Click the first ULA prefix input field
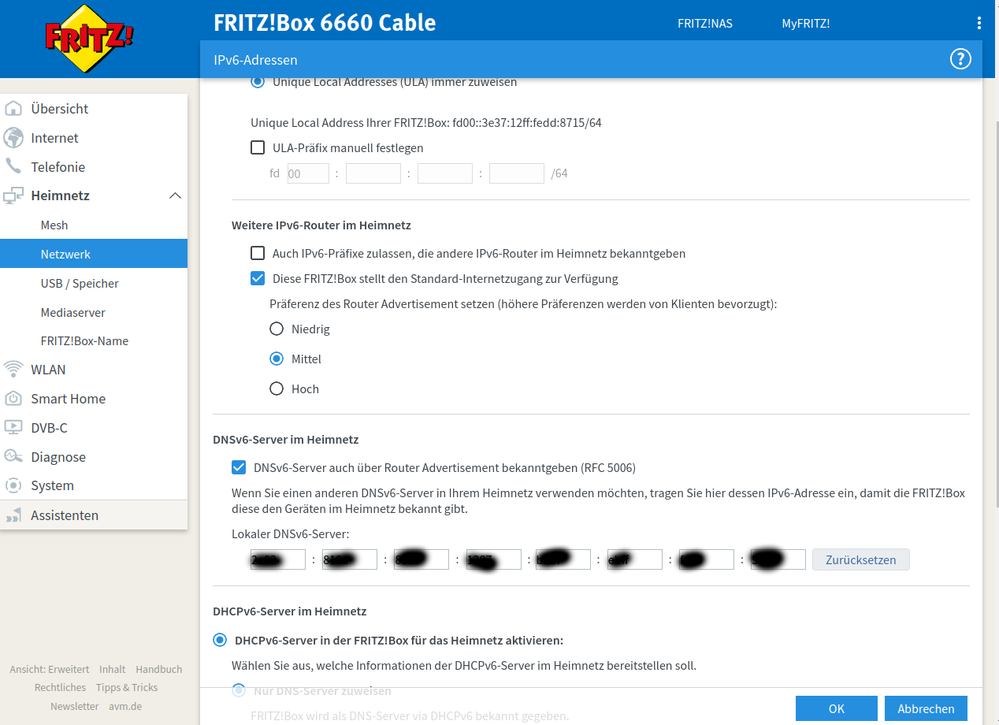999x725 pixels. point(307,172)
